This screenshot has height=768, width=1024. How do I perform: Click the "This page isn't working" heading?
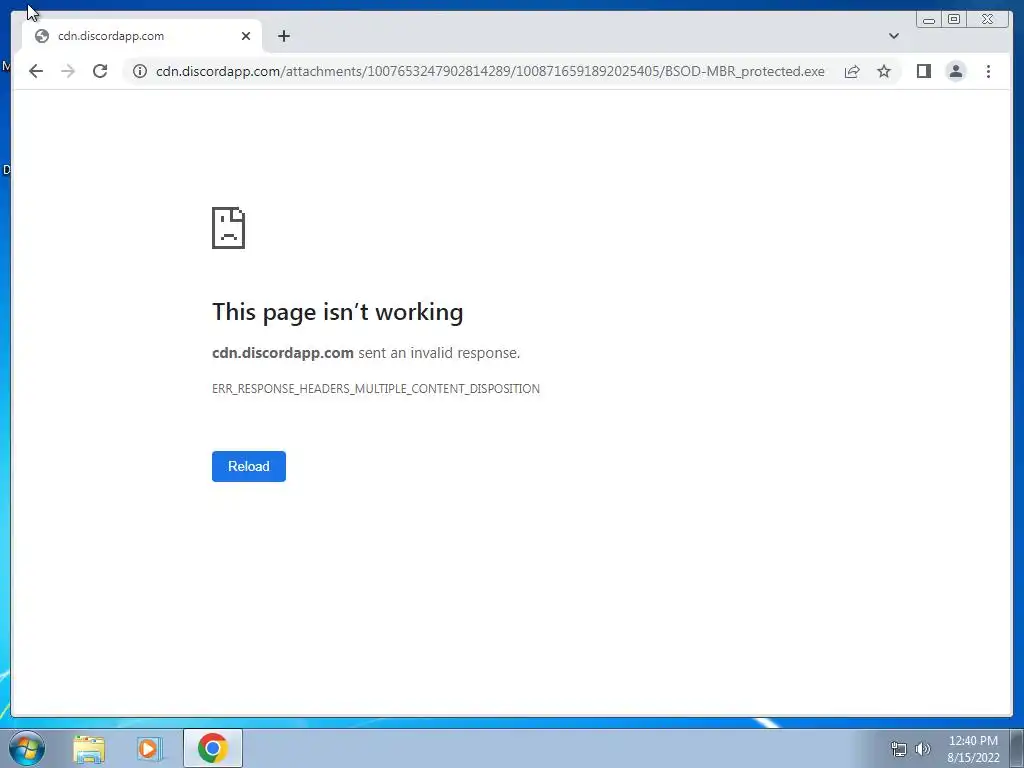tap(338, 312)
